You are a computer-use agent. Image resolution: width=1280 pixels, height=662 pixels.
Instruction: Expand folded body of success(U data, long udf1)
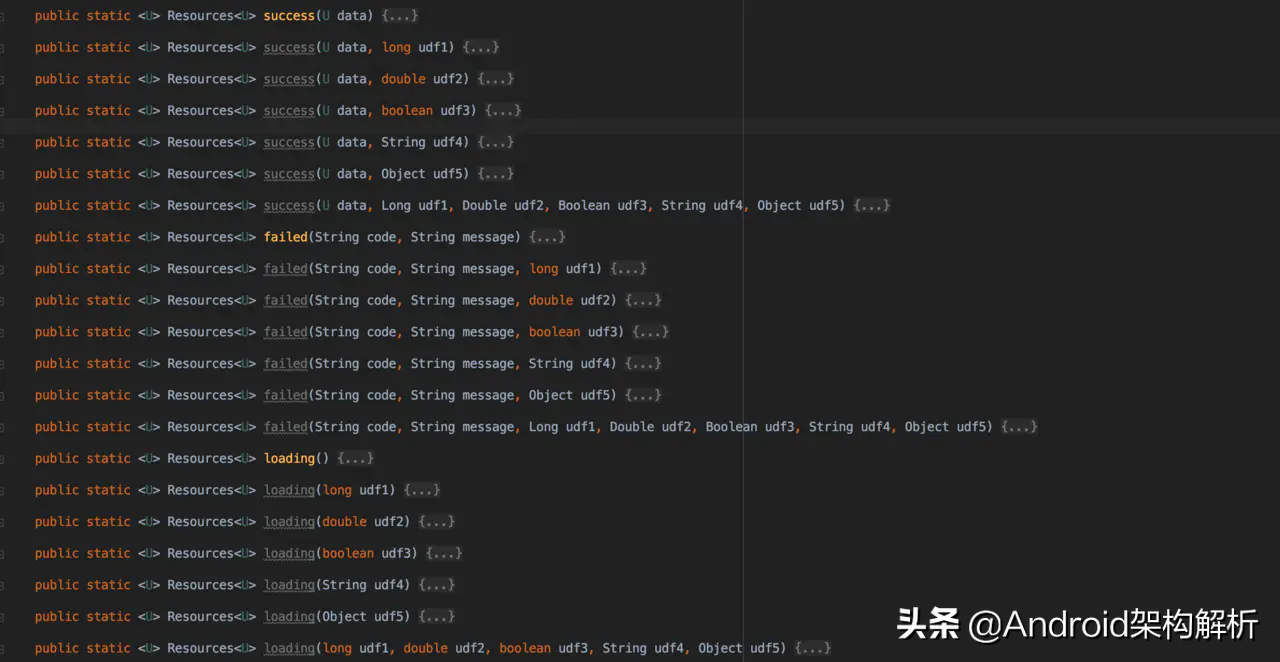click(481, 48)
